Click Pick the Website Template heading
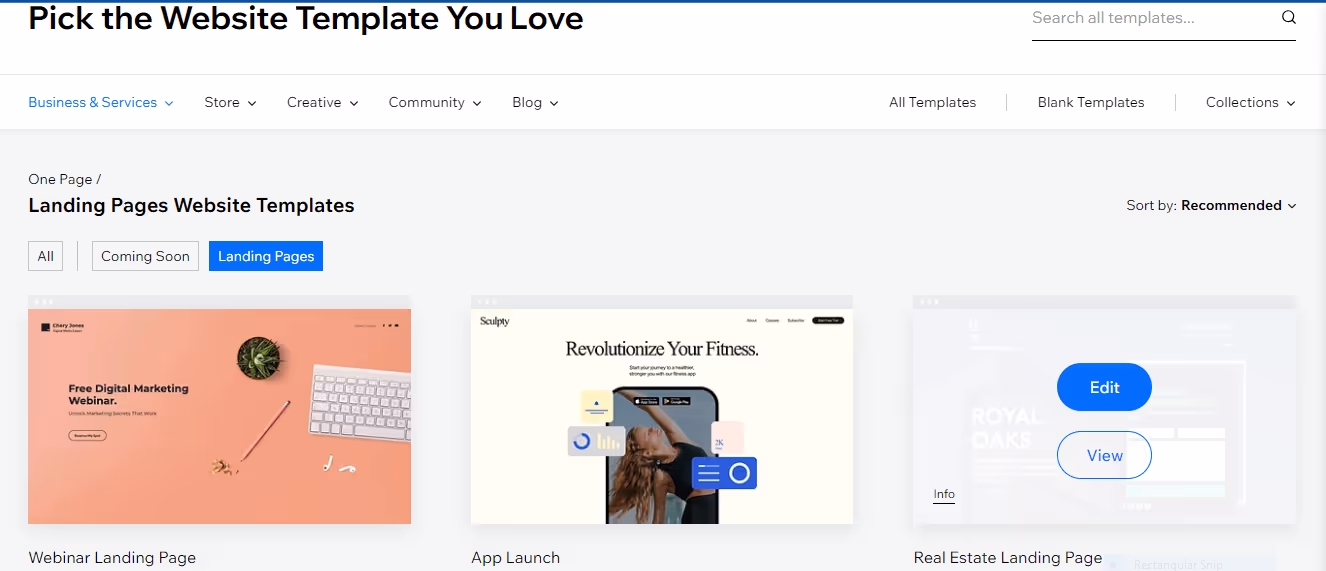 point(306,18)
